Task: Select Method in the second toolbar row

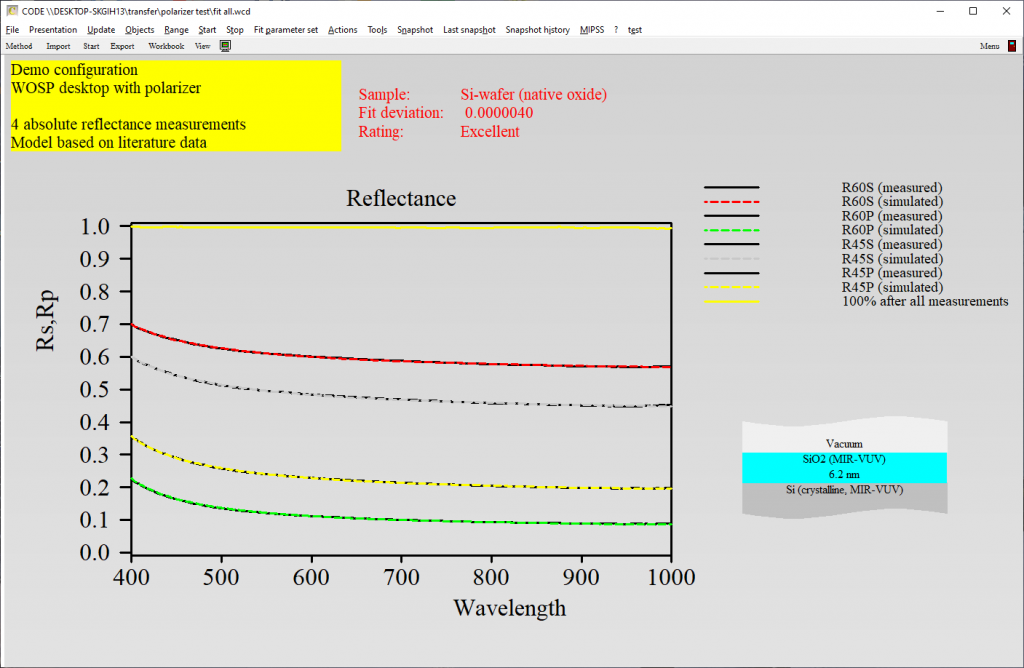Action: [x=18, y=45]
